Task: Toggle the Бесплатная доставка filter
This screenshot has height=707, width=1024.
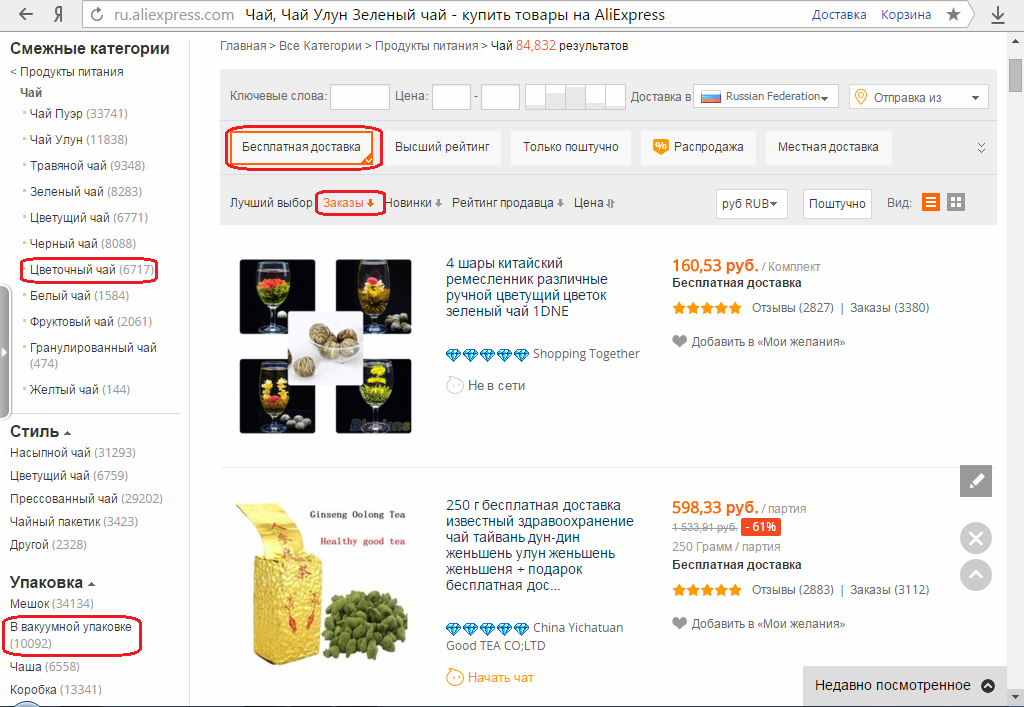Action: pyautogui.click(x=301, y=148)
